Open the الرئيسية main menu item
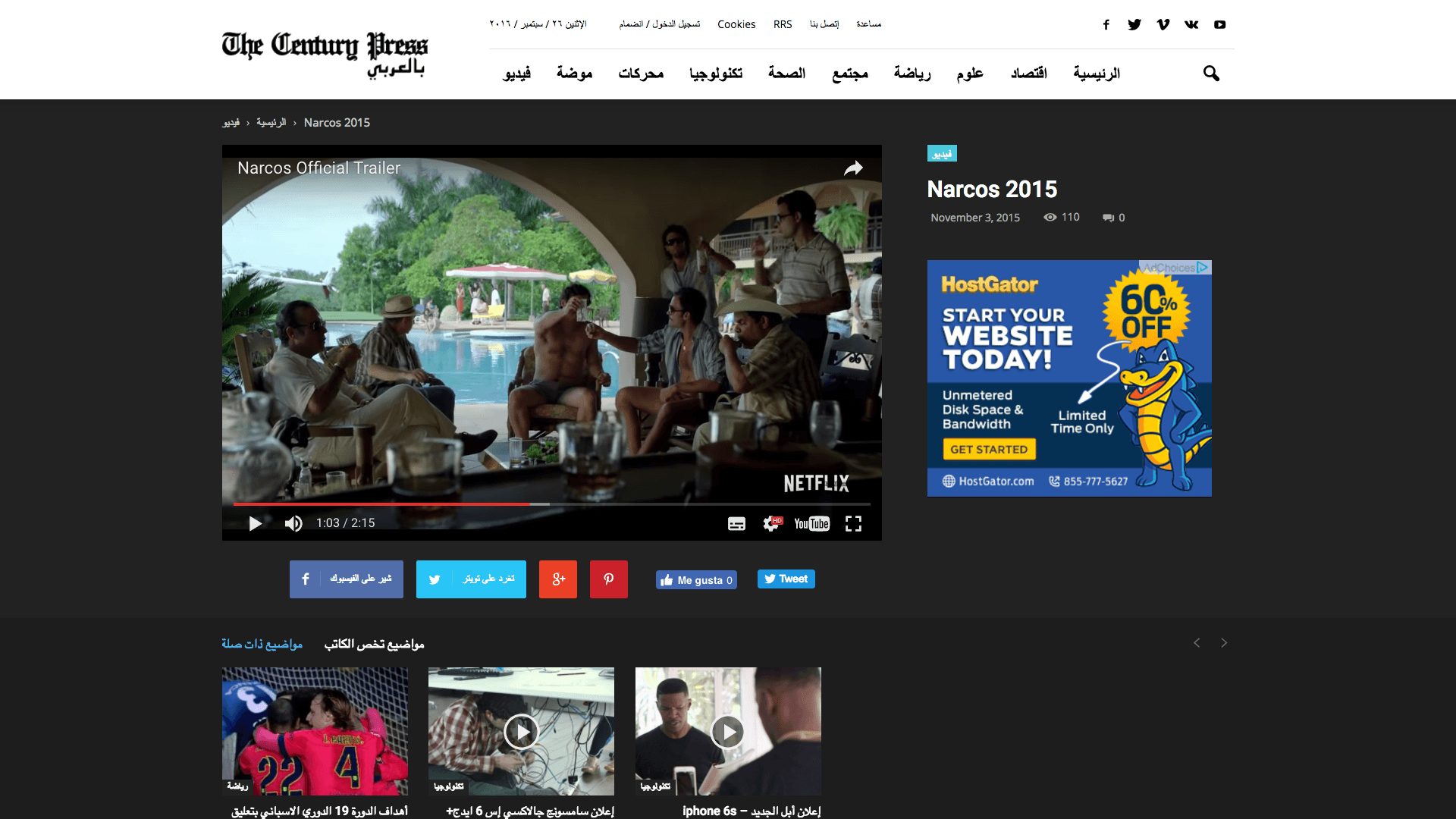Screen dimensions: 1456x819 coord(1097,74)
